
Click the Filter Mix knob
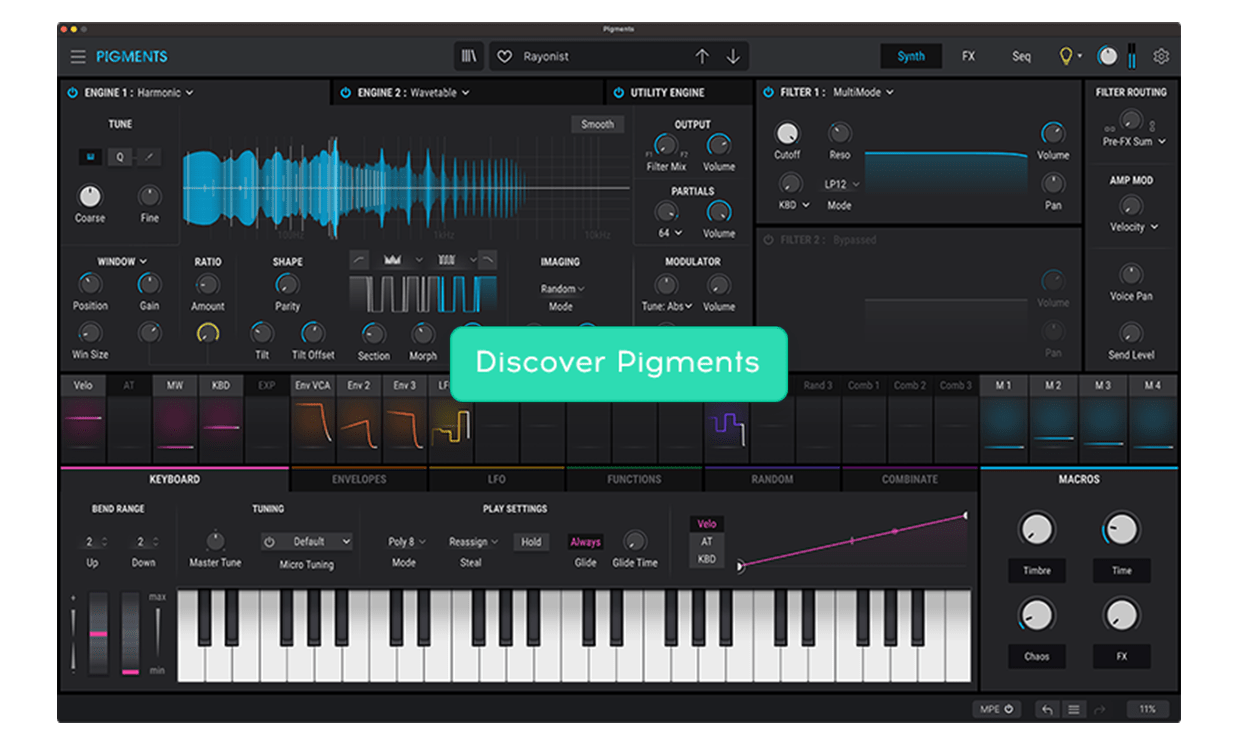666,145
